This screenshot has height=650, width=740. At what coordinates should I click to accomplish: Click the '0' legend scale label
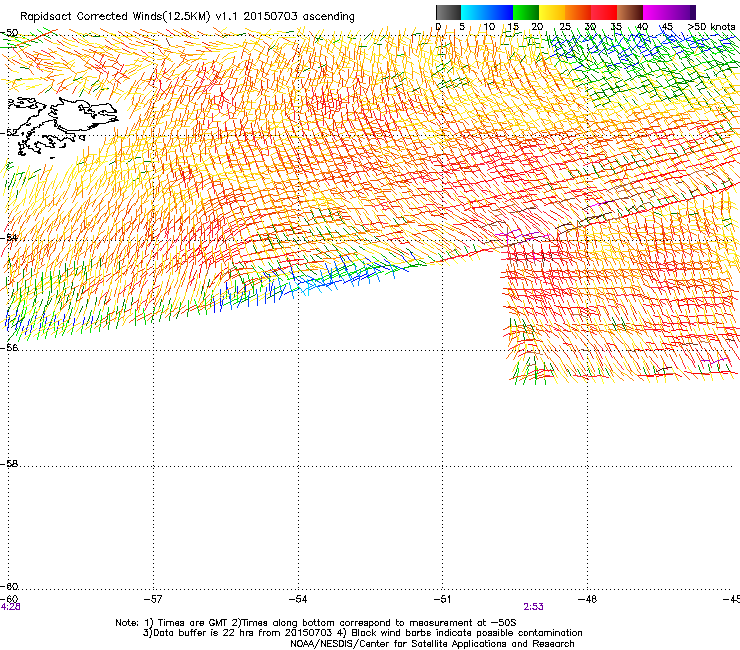click(438, 26)
